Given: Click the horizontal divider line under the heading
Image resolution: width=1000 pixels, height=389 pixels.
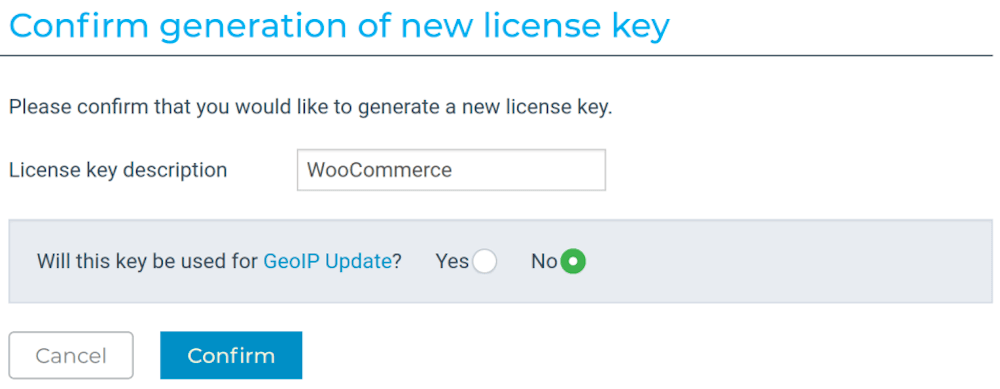Looking at the screenshot, I should (500, 55).
